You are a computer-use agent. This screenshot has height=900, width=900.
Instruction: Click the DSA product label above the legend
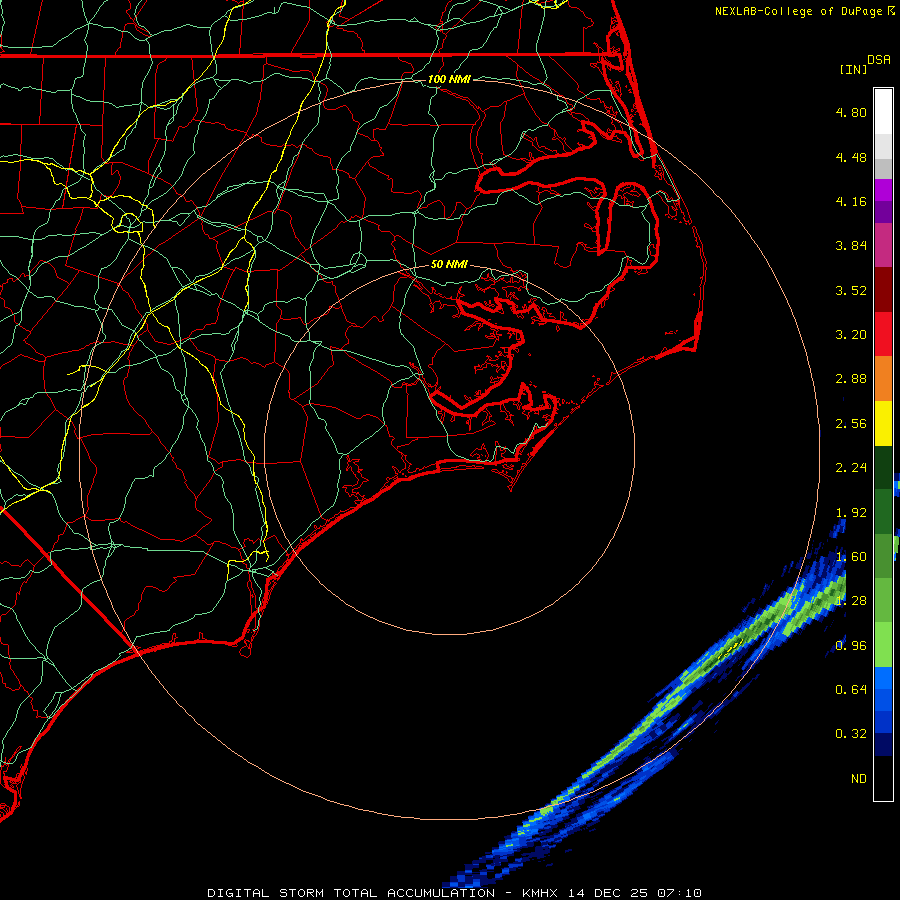(879, 60)
